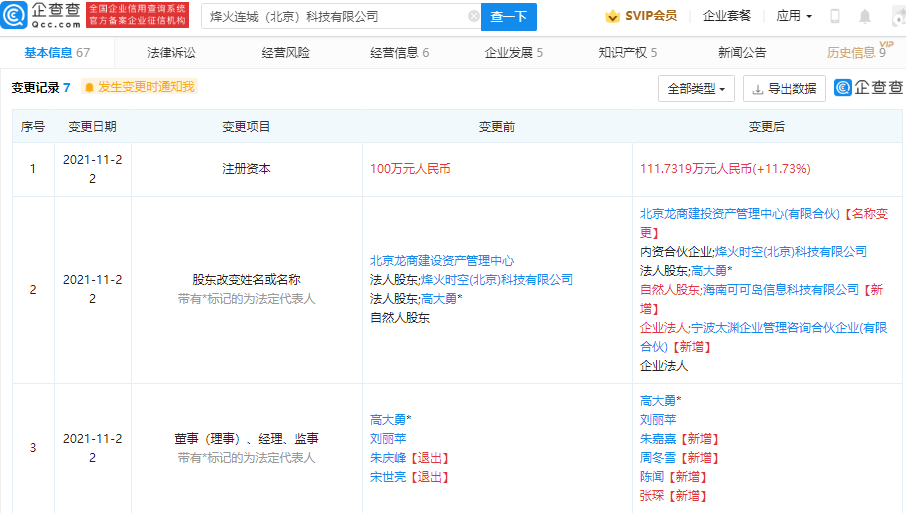
Task: Switch to the 经营风险 tab
Action: [x=285, y=53]
